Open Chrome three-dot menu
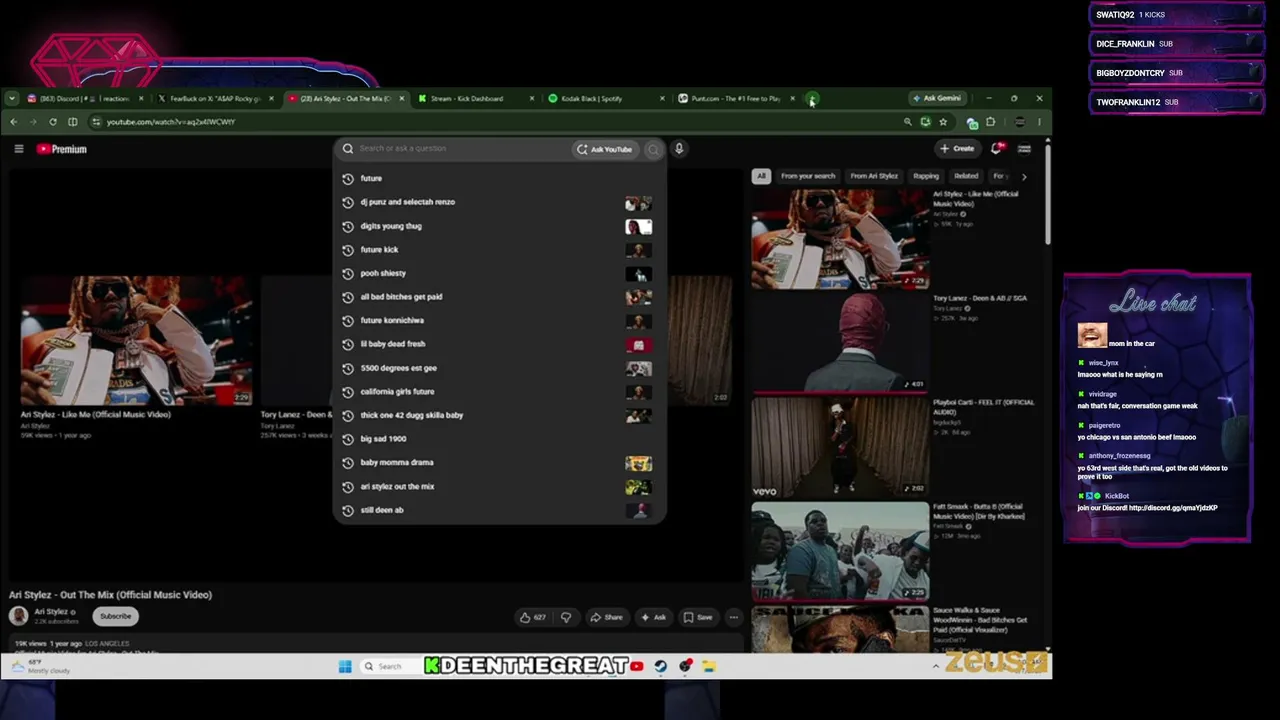 pyautogui.click(x=1039, y=122)
